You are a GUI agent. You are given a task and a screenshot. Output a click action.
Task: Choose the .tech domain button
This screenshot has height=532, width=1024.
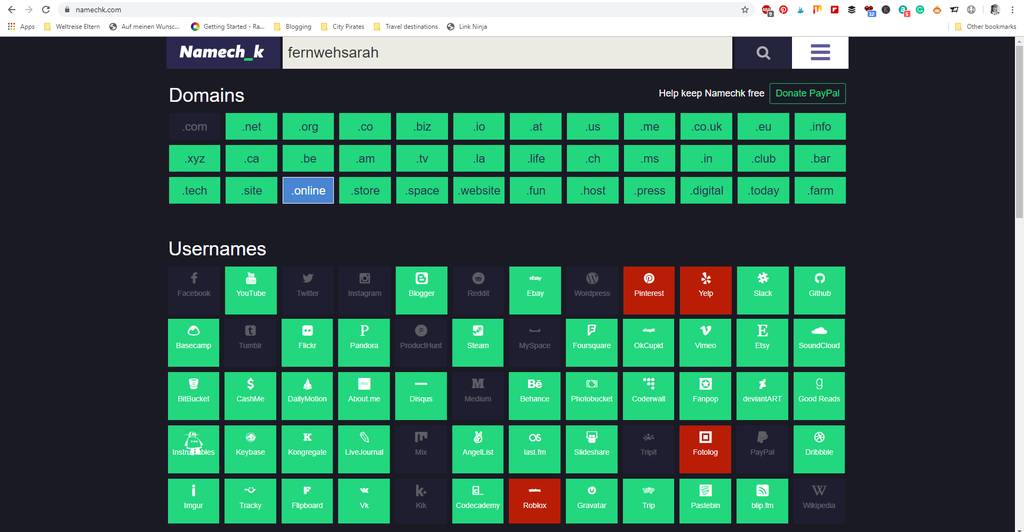pos(195,191)
